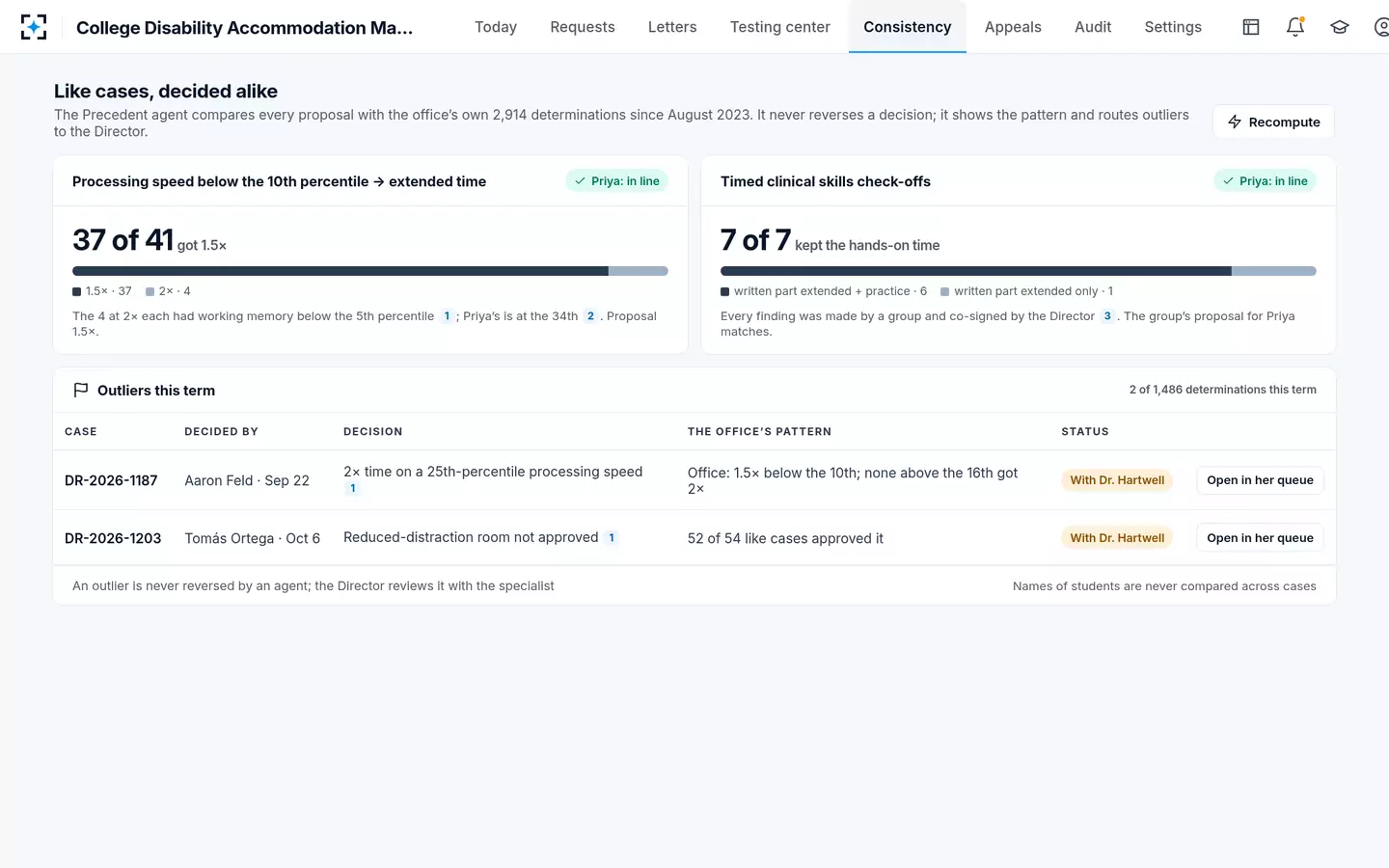Screen dimensions: 1389x868
Task: Click 'With Dr. Hartwell' status for DR-2026-1187
Action: coord(1117,480)
